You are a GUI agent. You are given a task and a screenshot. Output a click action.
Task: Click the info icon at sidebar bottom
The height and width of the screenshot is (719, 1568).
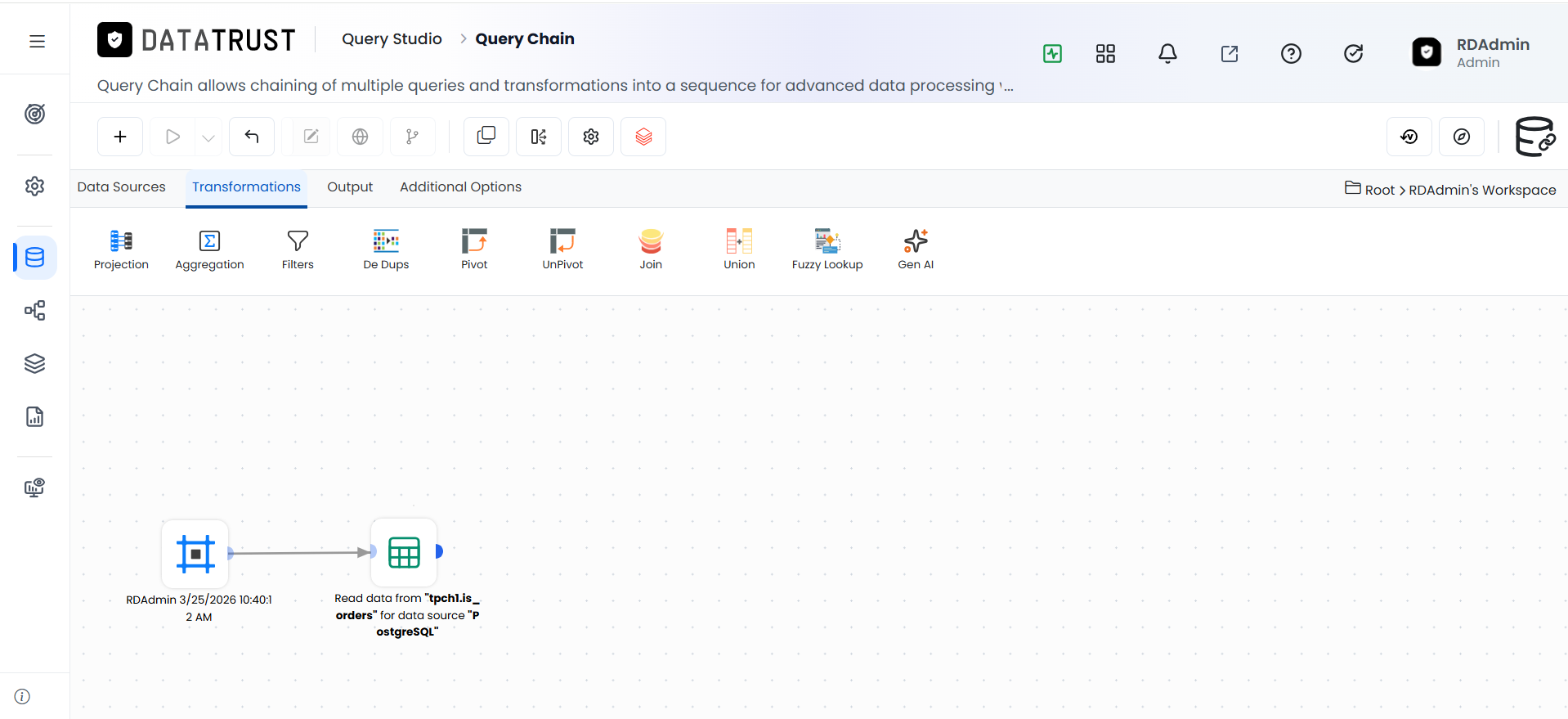(22, 696)
